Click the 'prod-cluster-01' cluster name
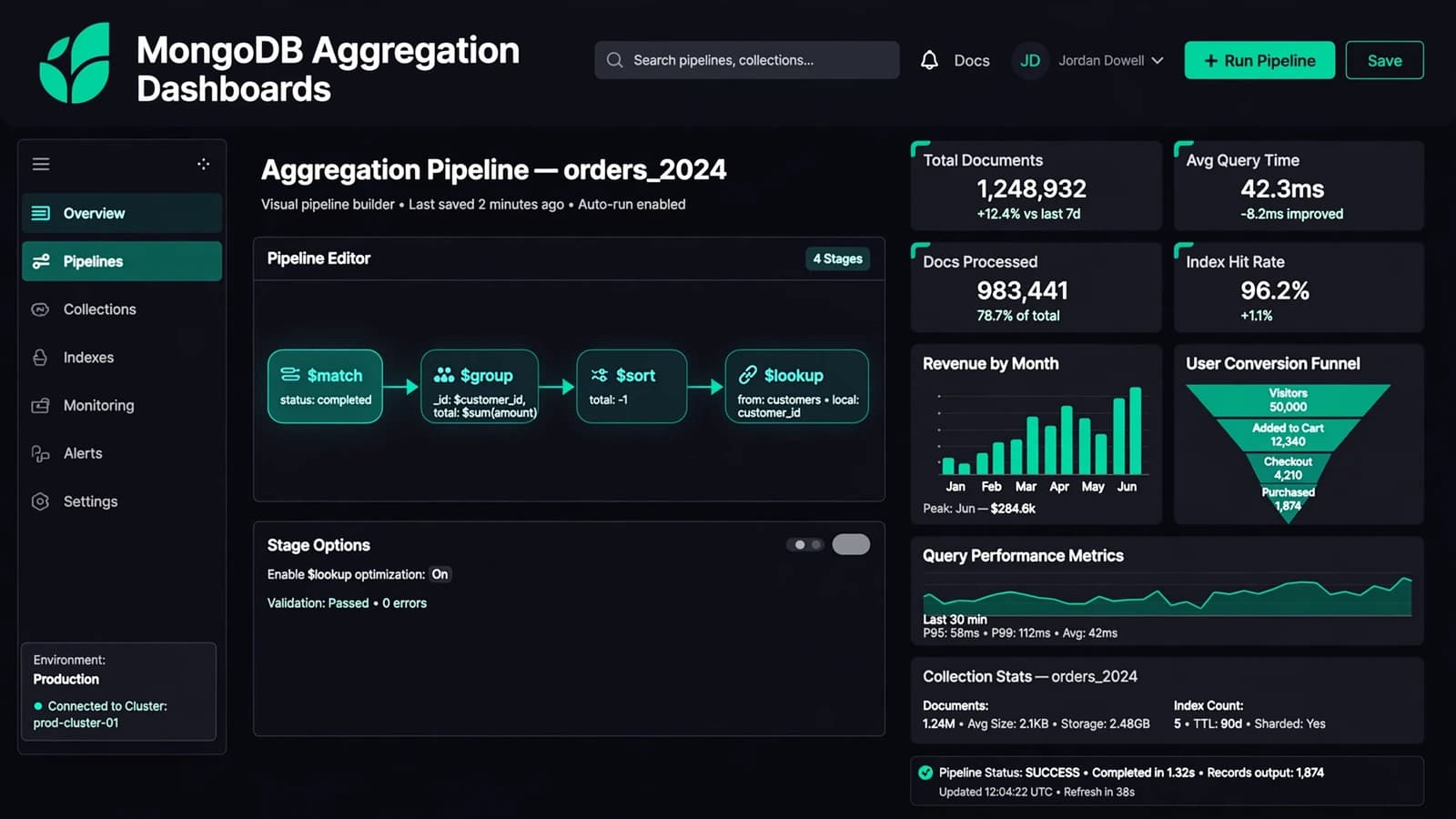Screen dimensions: 1456x819 (76, 723)
